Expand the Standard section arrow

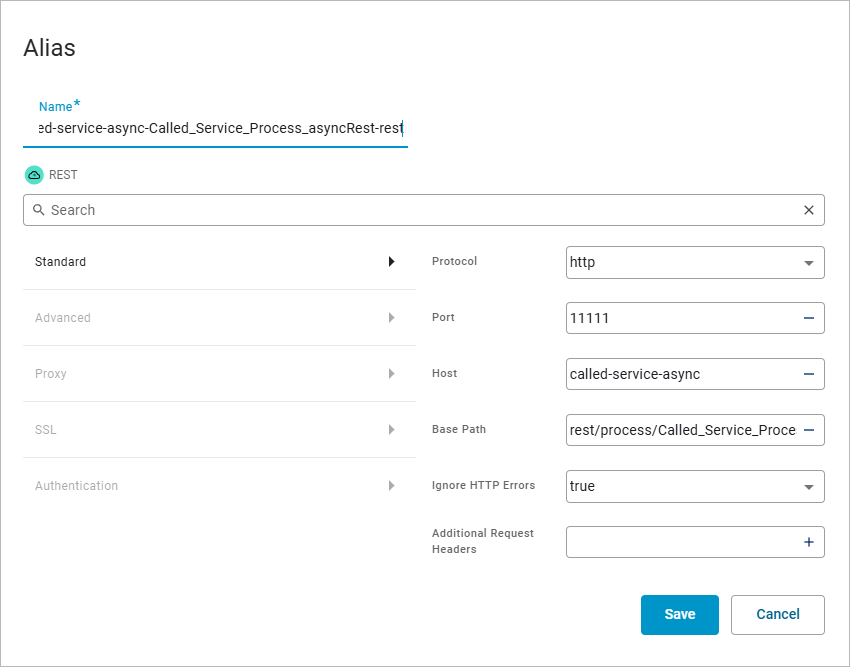(x=391, y=262)
